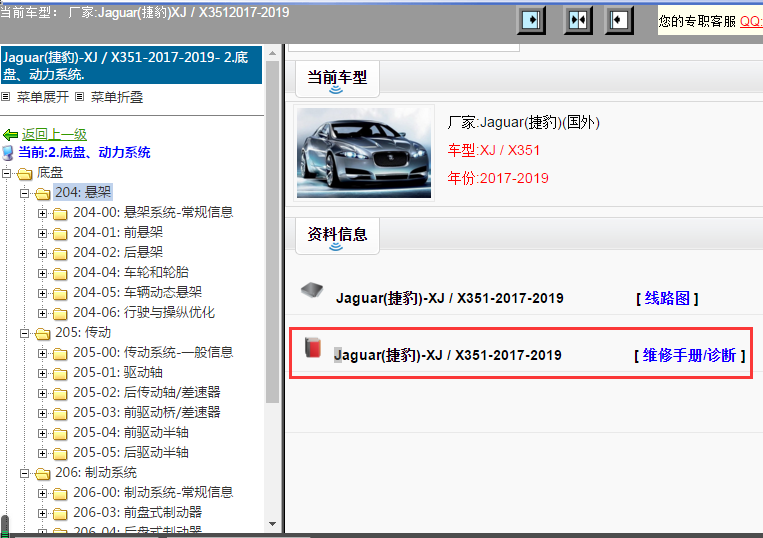Click the database icon beside 当前:2.底盘
The height and width of the screenshot is (538, 763).
(x=8, y=153)
